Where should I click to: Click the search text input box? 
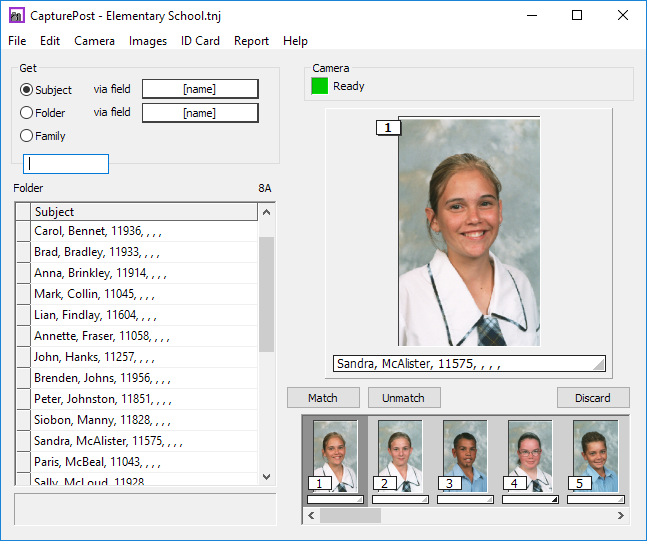pyautogui.click(x=66, y=164)
